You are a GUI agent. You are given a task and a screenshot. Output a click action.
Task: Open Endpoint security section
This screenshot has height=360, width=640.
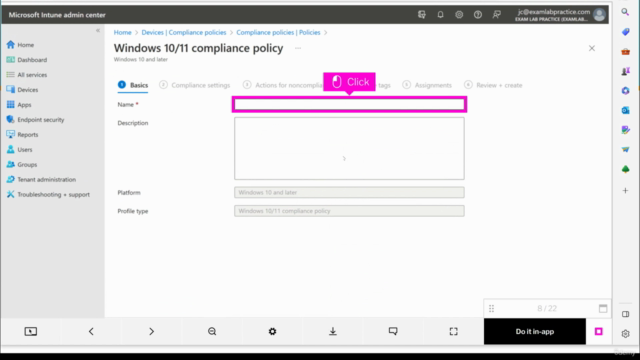36,120
